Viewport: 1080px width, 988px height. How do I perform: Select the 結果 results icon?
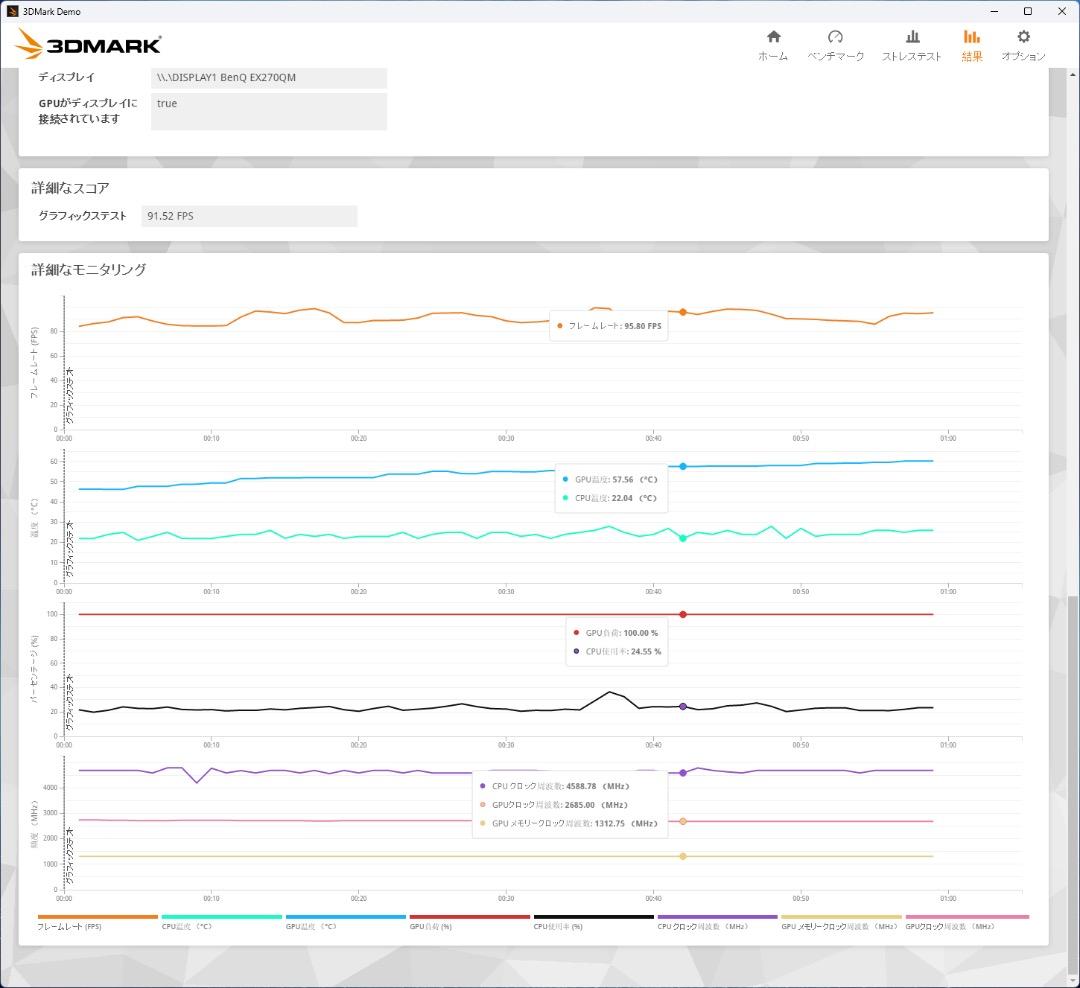(x=971, y=45)
